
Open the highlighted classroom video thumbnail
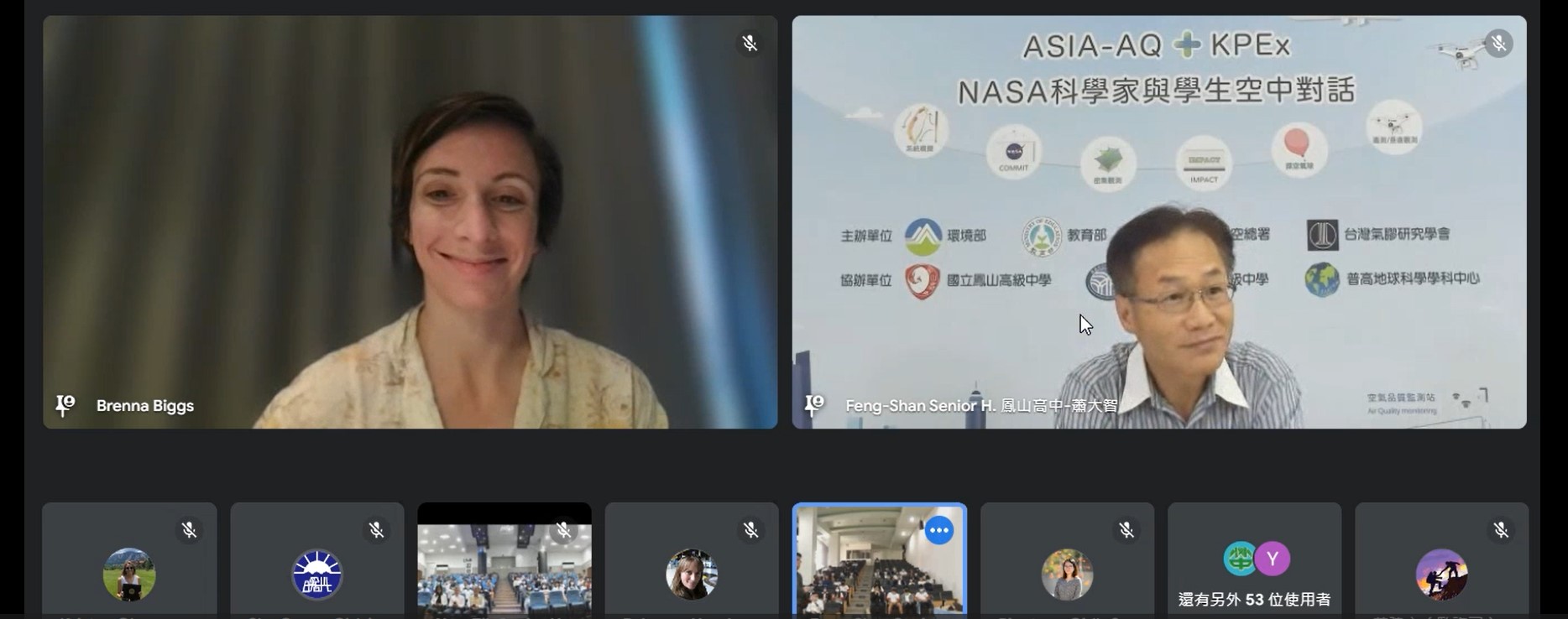pyautogui.click(x=880, y=560)
